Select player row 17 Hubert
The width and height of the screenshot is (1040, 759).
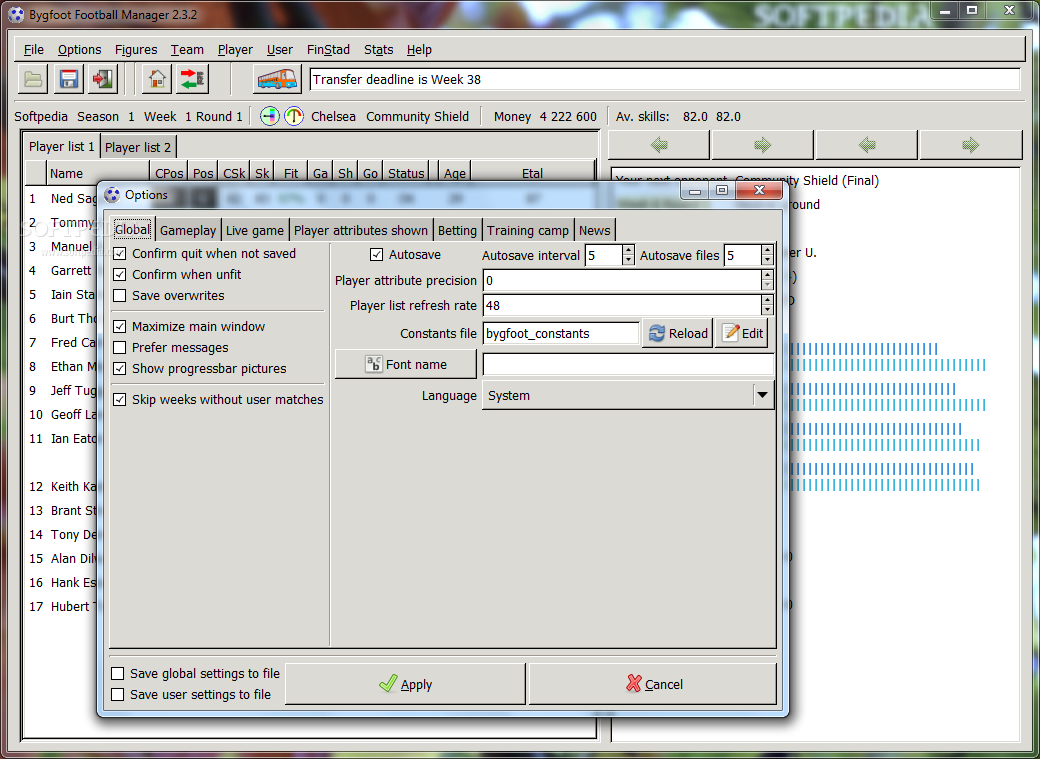(x=64, y=606)
